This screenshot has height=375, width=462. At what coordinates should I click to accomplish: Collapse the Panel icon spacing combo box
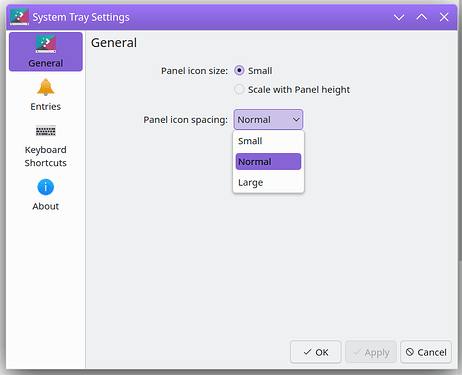pyautogui.click(x=268, y=119)
